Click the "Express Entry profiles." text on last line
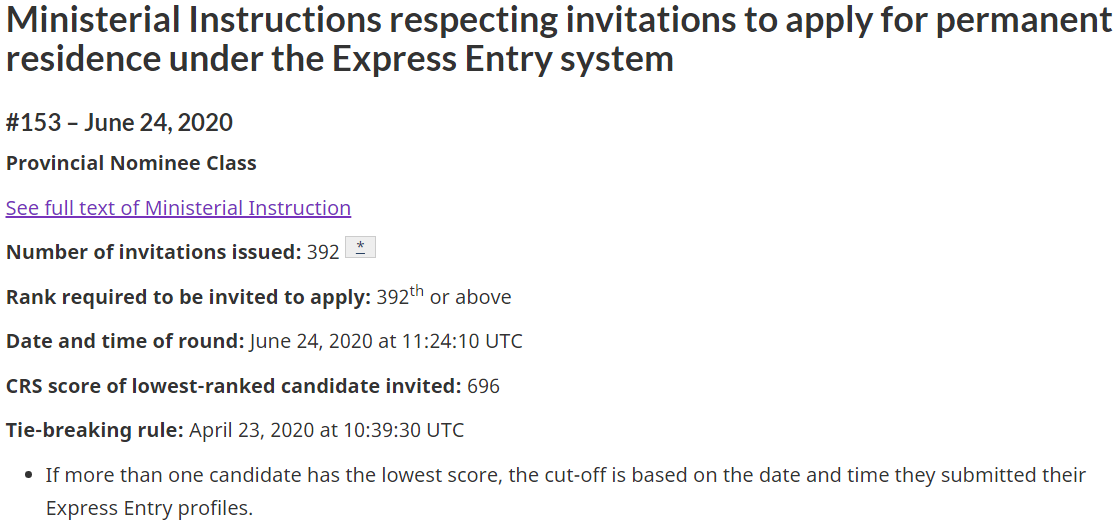The image size is (1119, 526). [149, 508]
